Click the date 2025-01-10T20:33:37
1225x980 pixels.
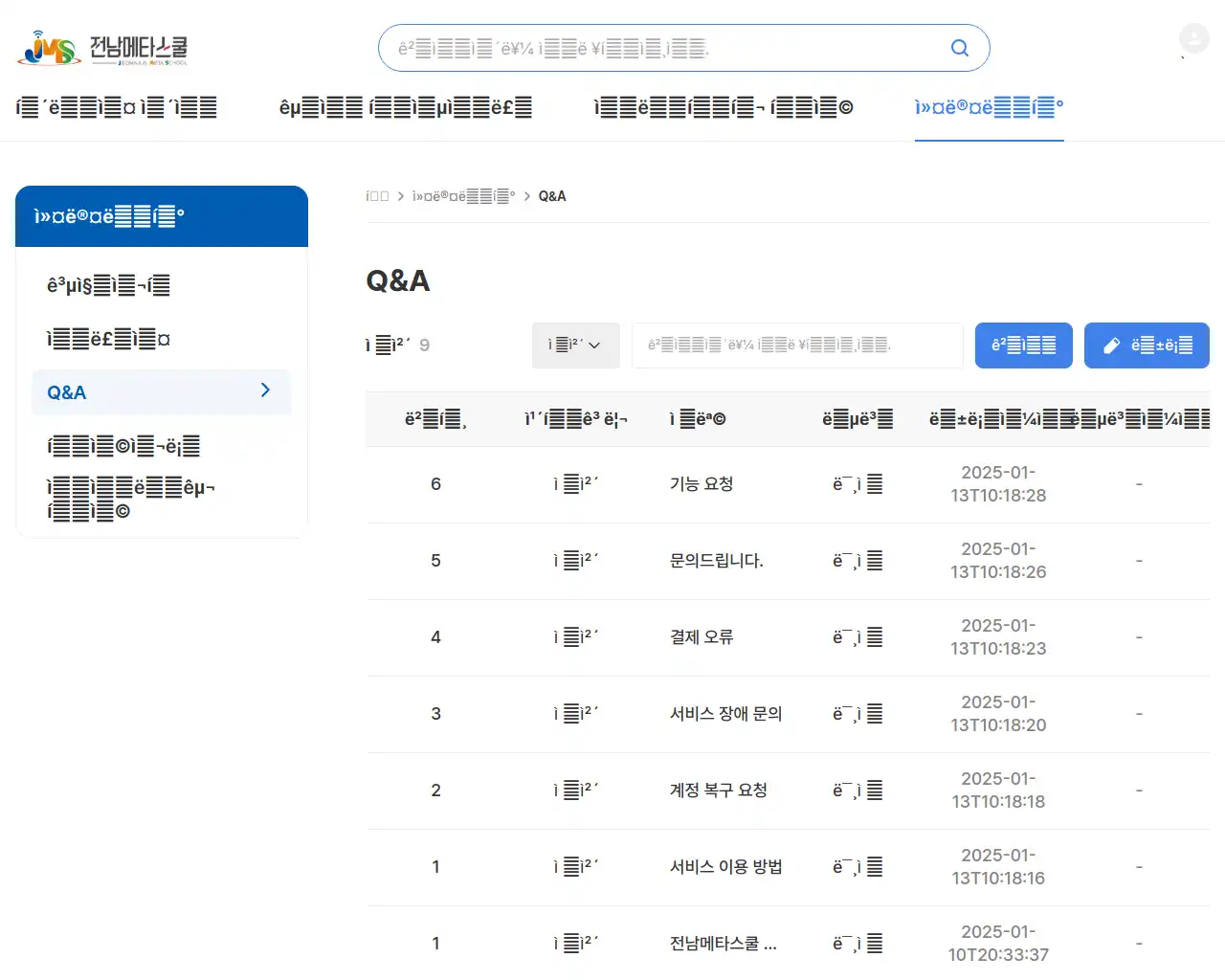(998, 944)
